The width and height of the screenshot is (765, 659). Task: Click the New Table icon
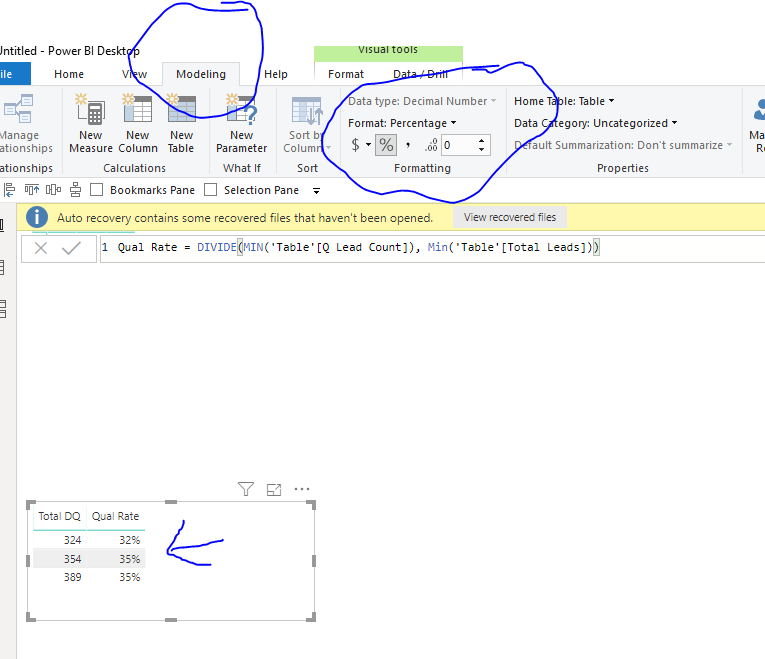point(181,108)
